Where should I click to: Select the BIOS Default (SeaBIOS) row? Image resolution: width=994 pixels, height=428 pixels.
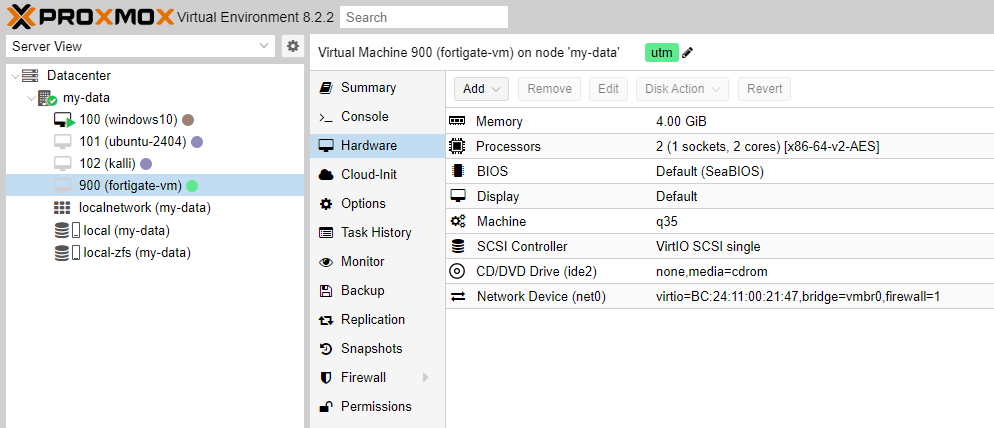tap(720, 171)
